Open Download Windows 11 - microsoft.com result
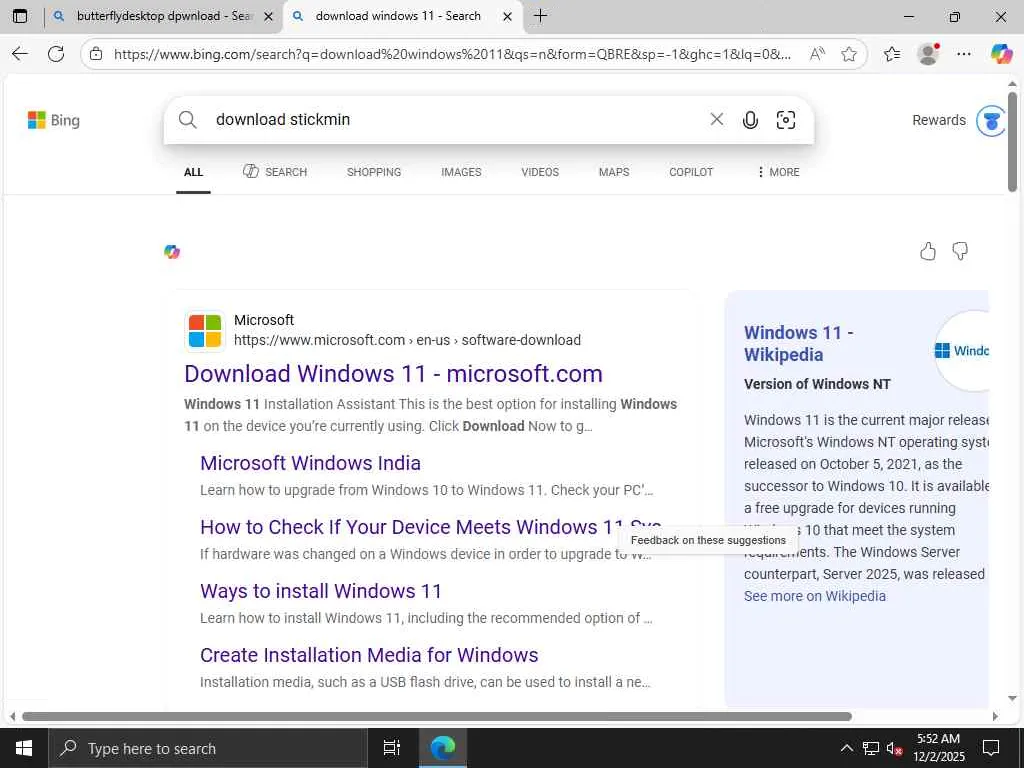1024x768 pixels. click(393, 374)
